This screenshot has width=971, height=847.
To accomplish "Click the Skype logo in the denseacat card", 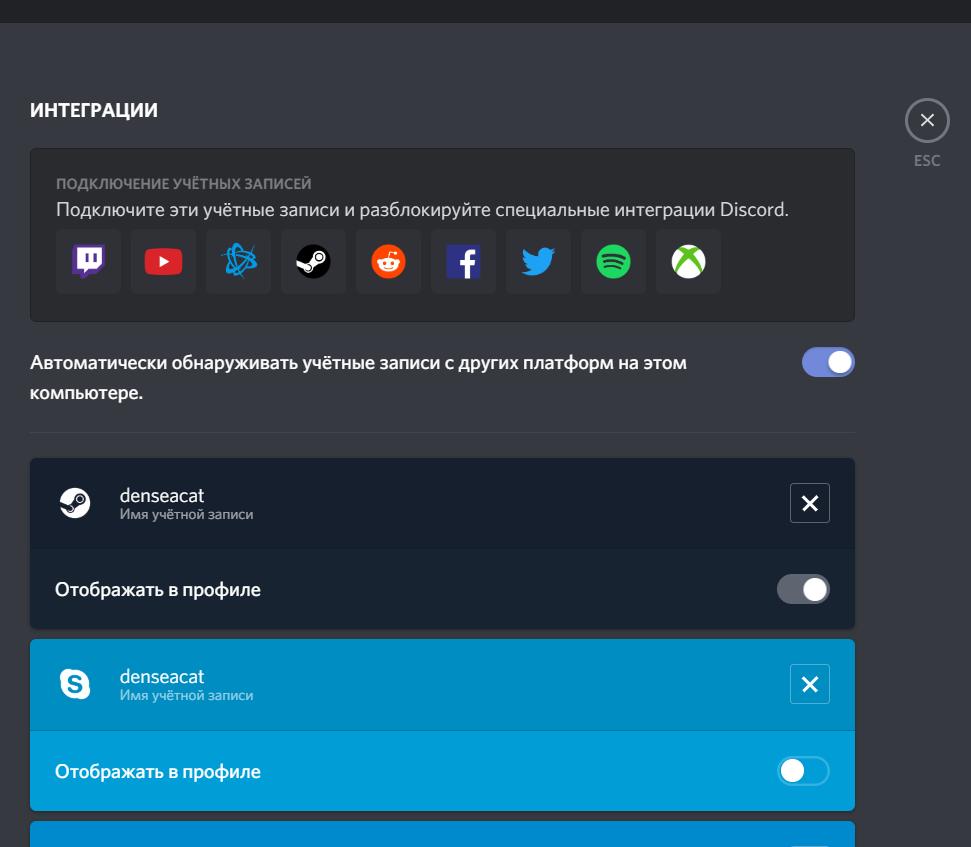I will click(x=75, y=684).
